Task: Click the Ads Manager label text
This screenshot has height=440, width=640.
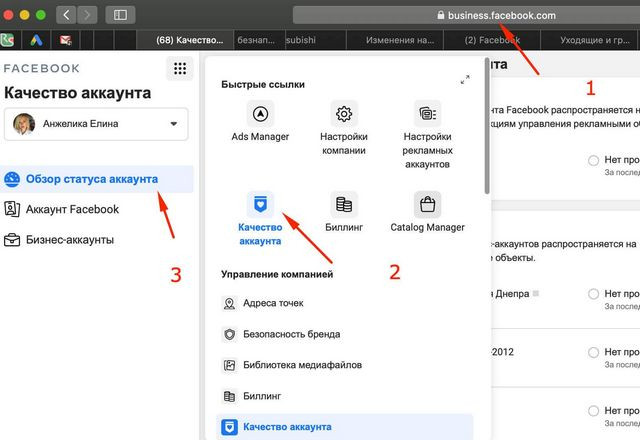Action: [260, 136]
